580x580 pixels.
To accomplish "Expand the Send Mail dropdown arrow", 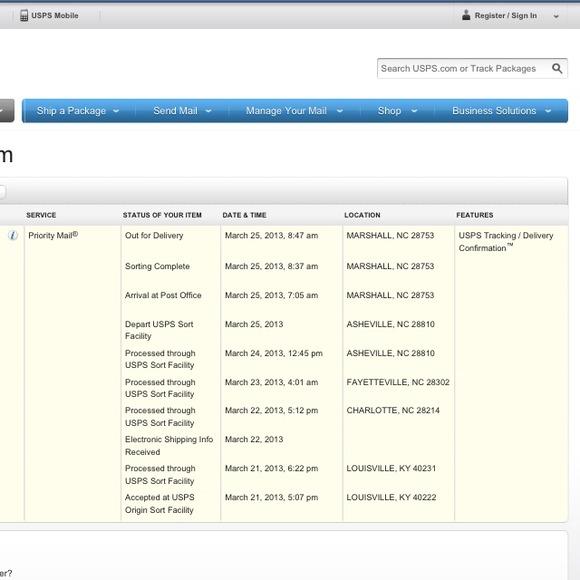I will (x=208, y=111).
